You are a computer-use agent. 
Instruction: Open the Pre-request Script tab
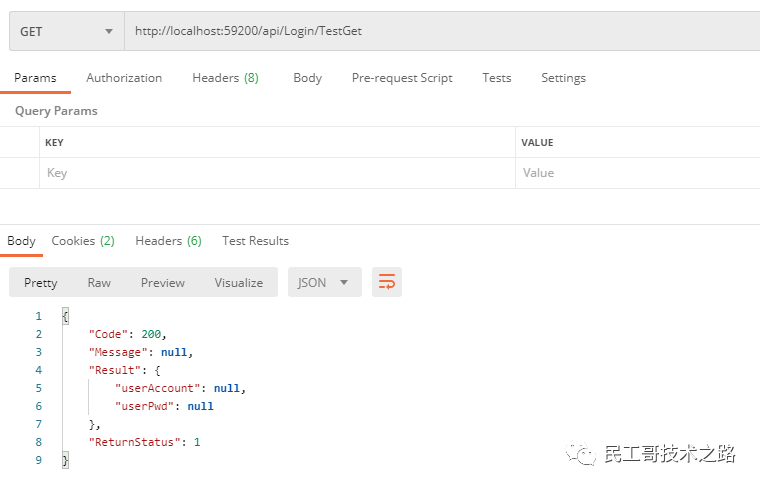coord(402,78)
